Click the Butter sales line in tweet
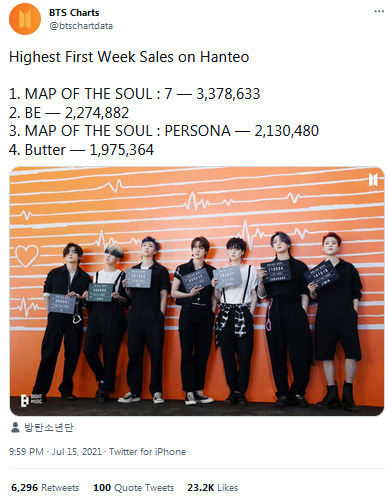Viewport: 392px width, 497px height. click(81, 150)
